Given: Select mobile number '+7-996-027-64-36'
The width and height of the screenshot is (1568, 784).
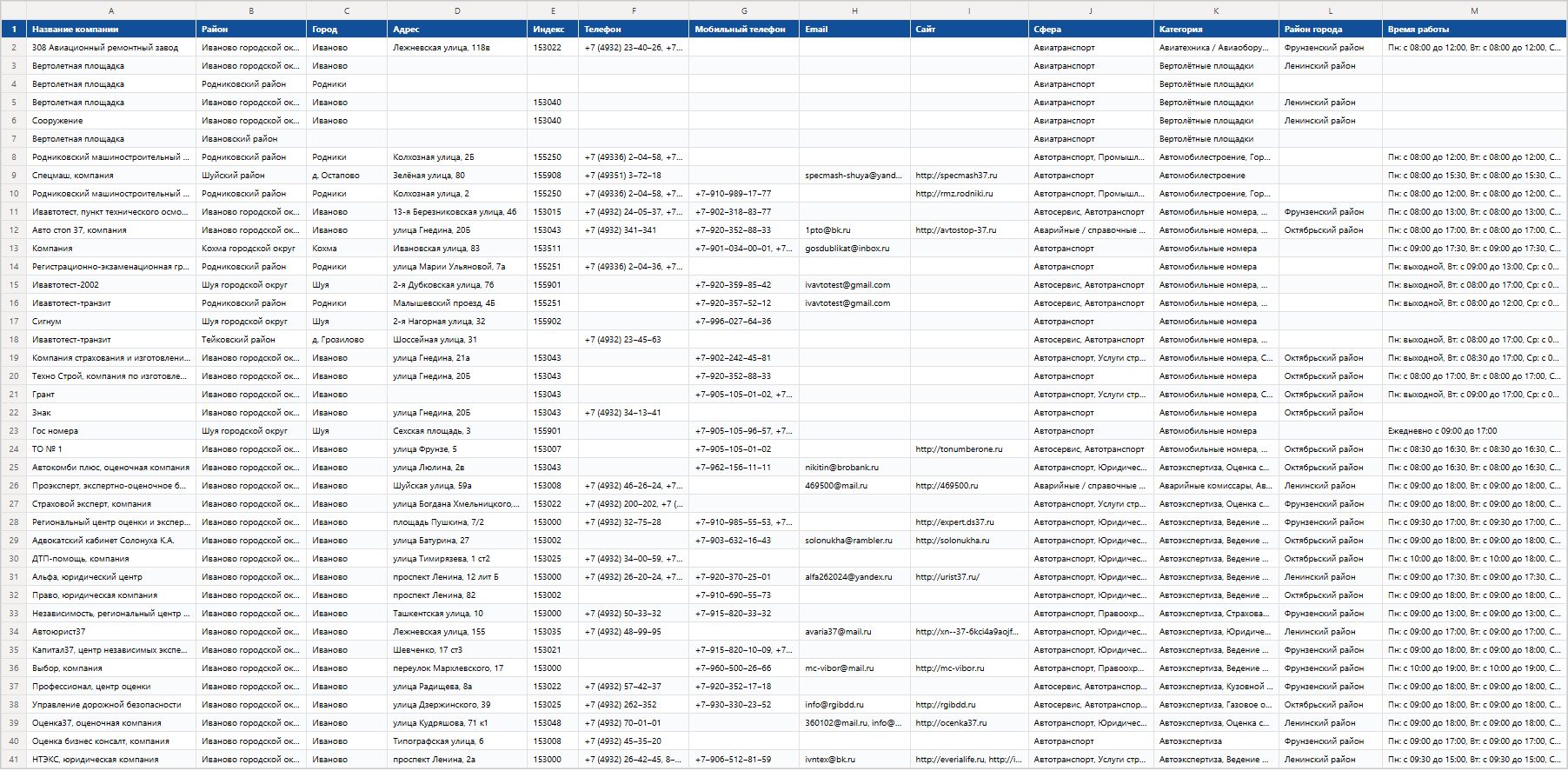Looking at the screenshot, I should [x=744, y=322].
